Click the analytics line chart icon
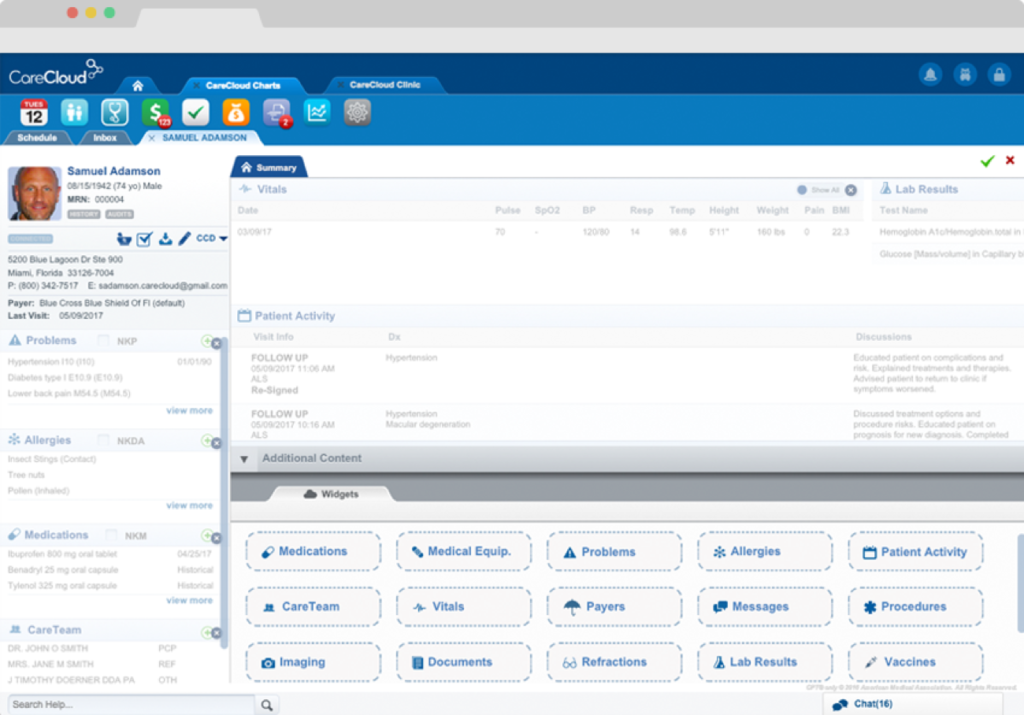This screenshot has width=1024, height=715. (x=317, y=112)
